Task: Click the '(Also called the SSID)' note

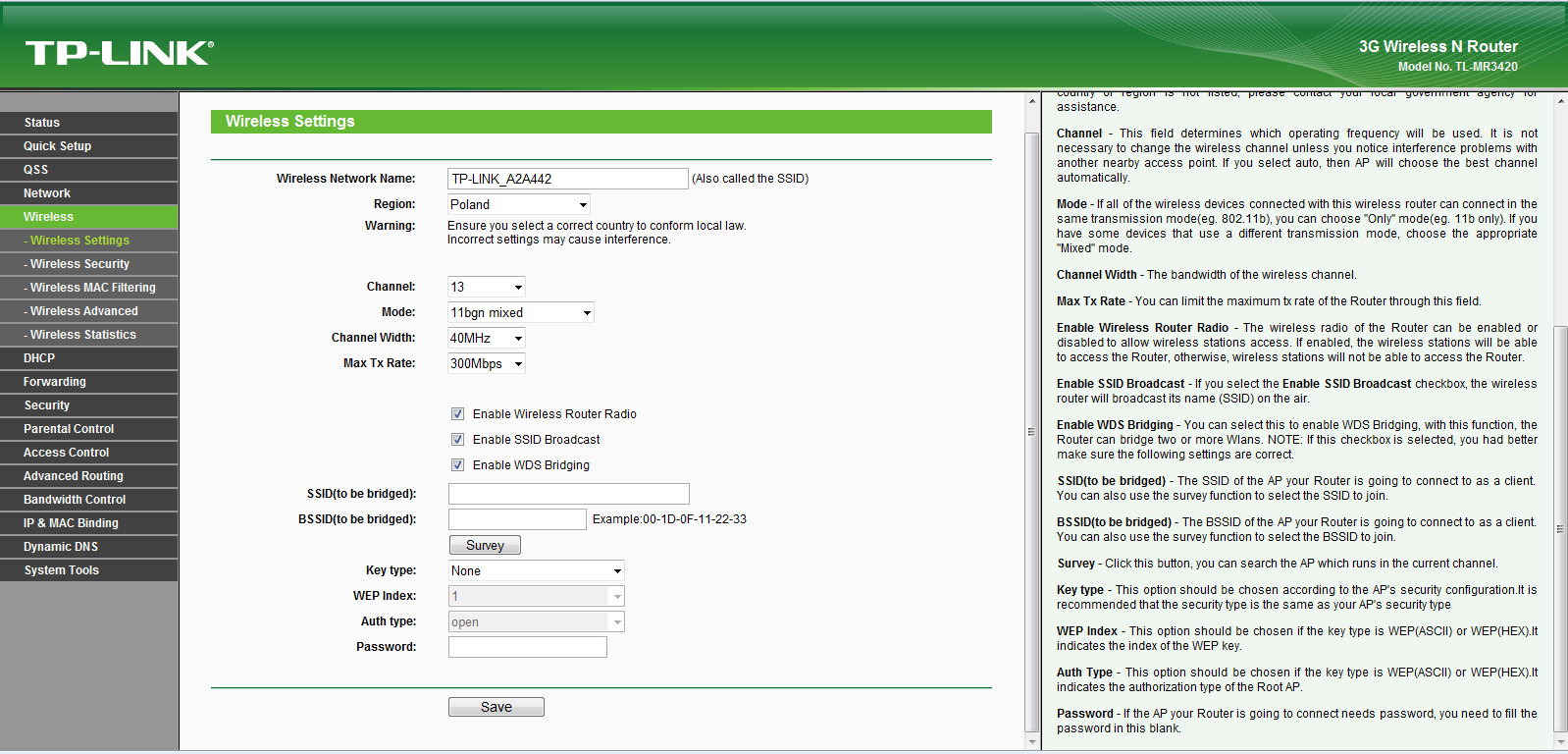Action: 751,179
